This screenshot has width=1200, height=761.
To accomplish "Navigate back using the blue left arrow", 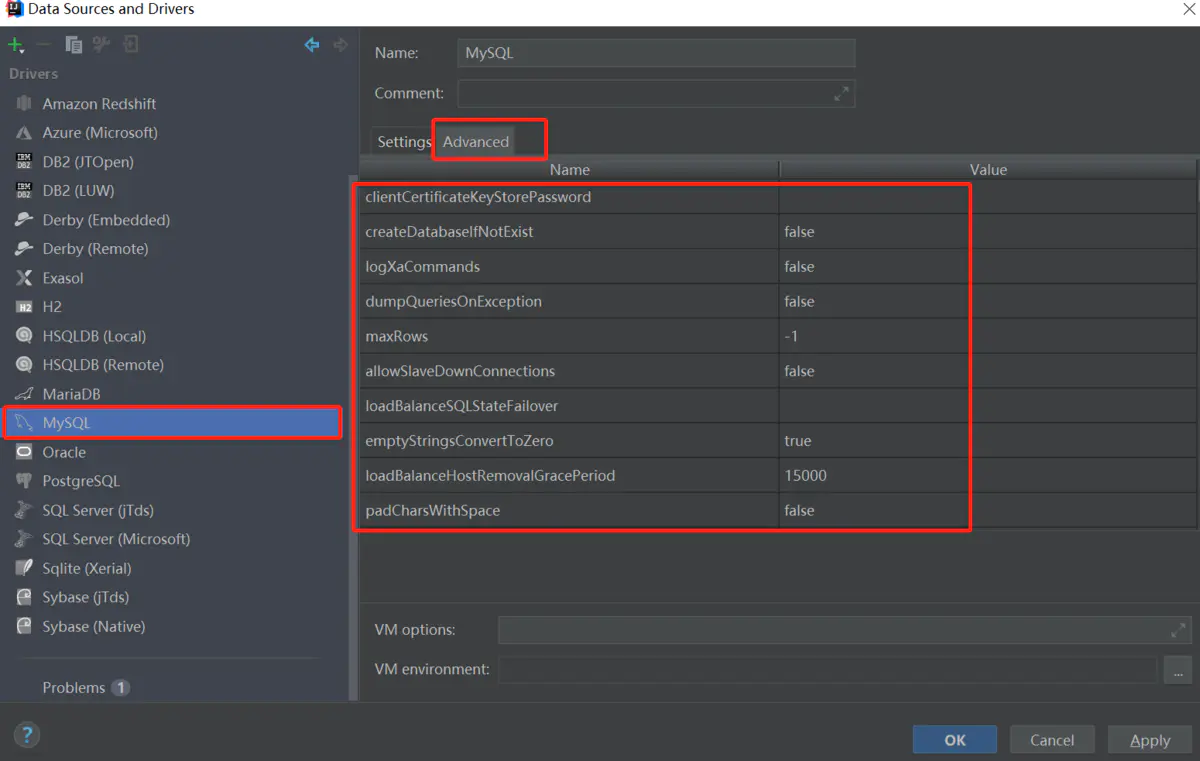I will [x=311, y=44].
